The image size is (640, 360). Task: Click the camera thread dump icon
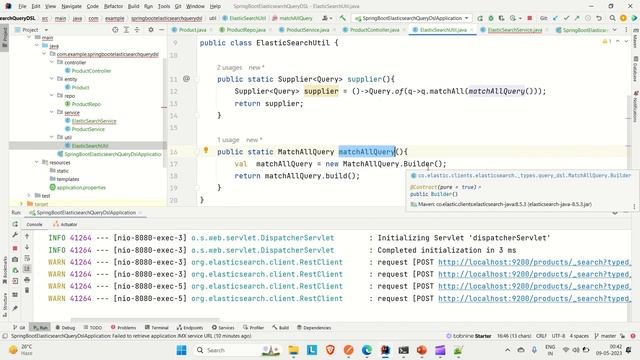click(15, 259)
